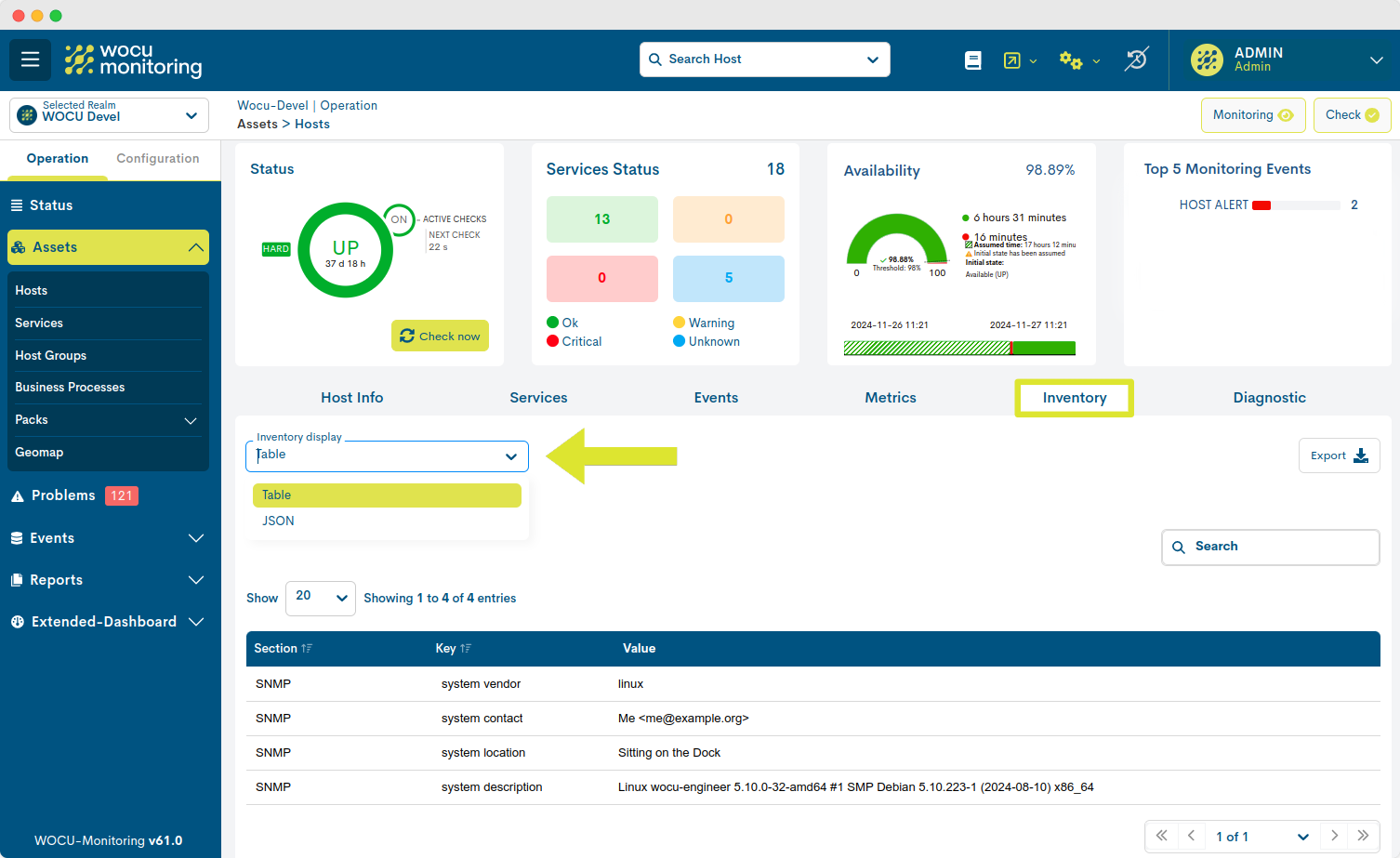The height and width of the screenshot is (858, 1400).
Task: Click the WOCU monitoring logo
Action: click(x=133, y=59)
